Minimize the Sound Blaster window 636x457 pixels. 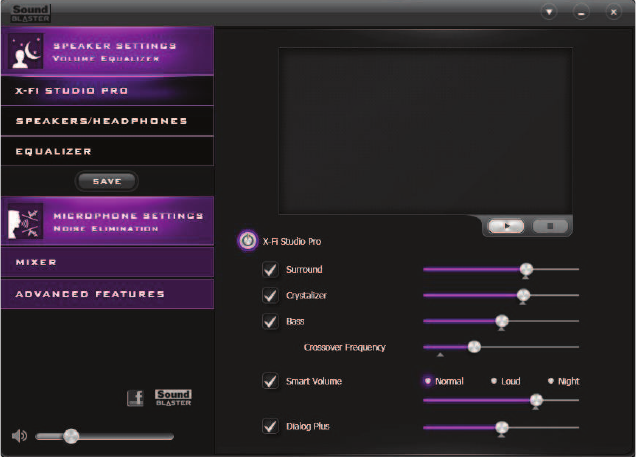click(x=581, y=12)
